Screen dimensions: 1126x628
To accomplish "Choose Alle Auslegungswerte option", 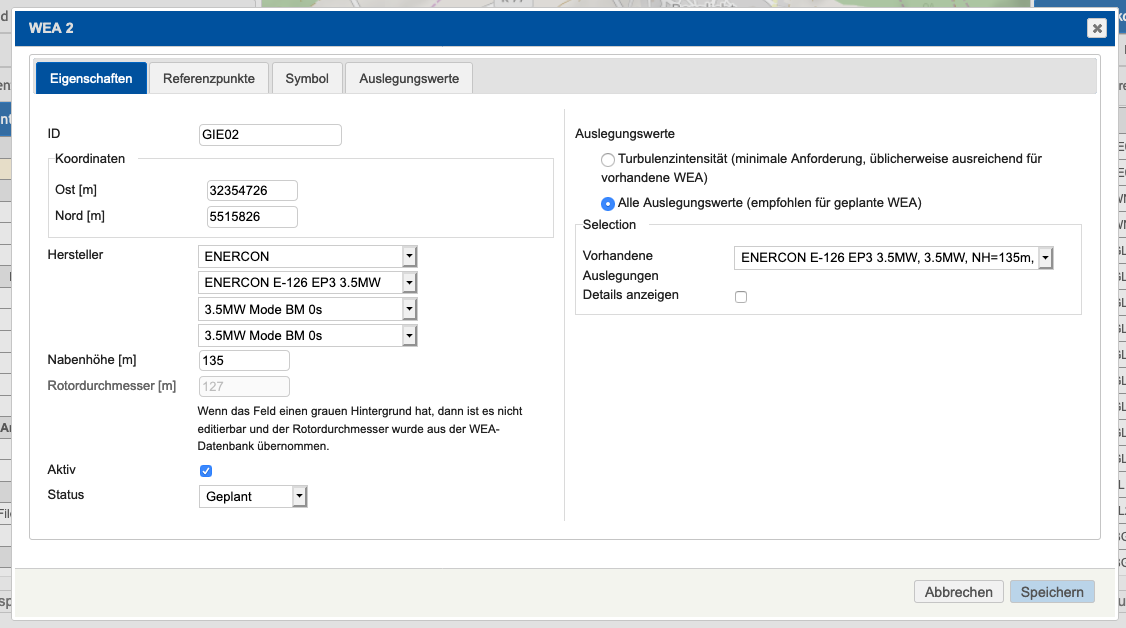I will click(x=608, y=203).
